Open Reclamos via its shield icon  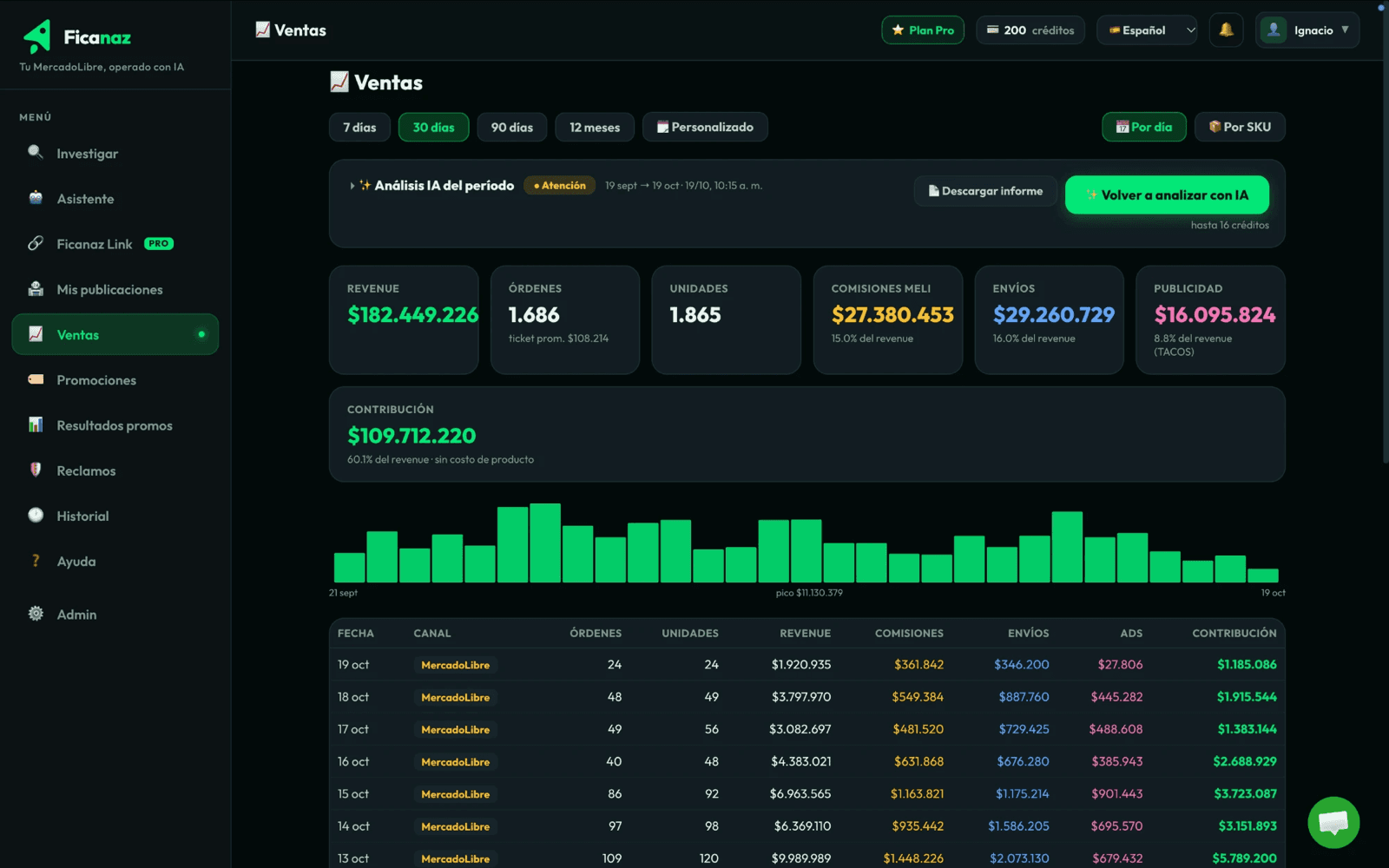pos(36,470)
